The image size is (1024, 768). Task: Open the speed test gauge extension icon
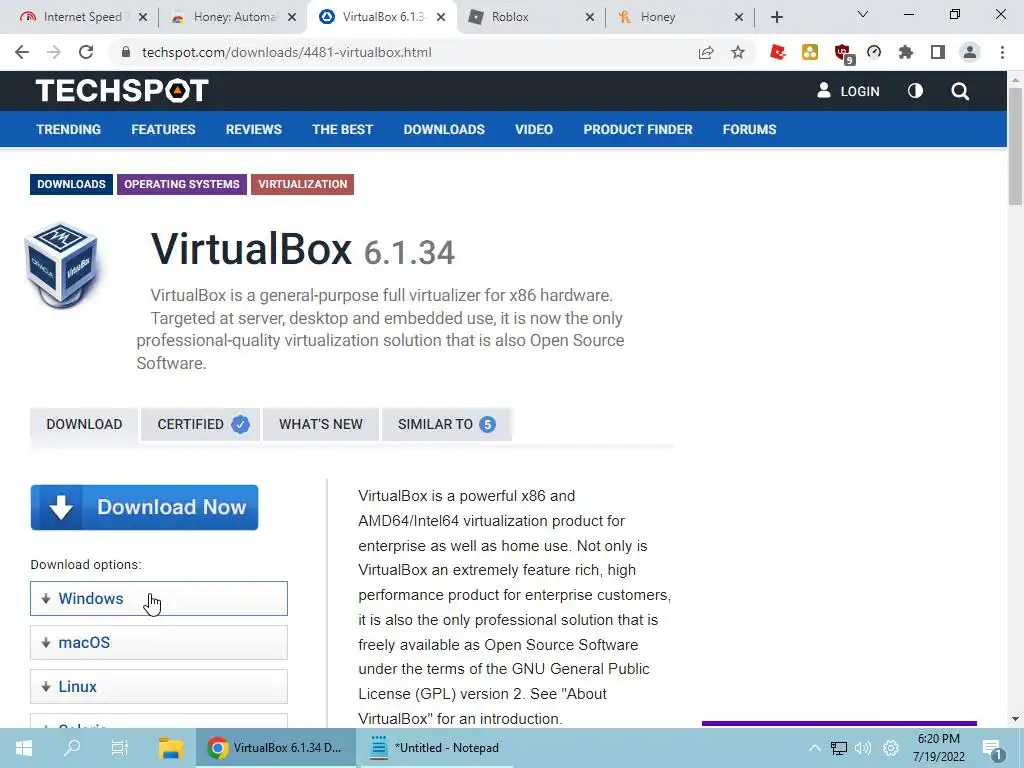point(874,52)
